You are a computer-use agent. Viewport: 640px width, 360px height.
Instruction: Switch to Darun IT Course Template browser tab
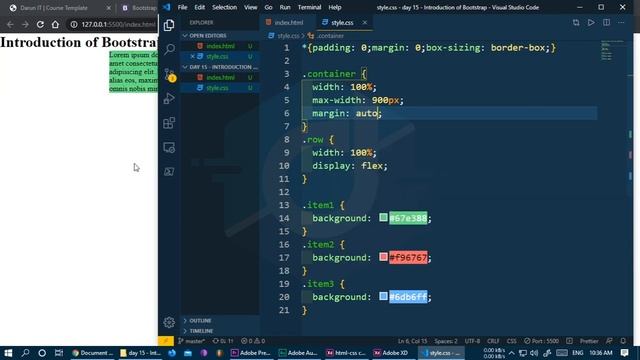(x=59, y=8)
